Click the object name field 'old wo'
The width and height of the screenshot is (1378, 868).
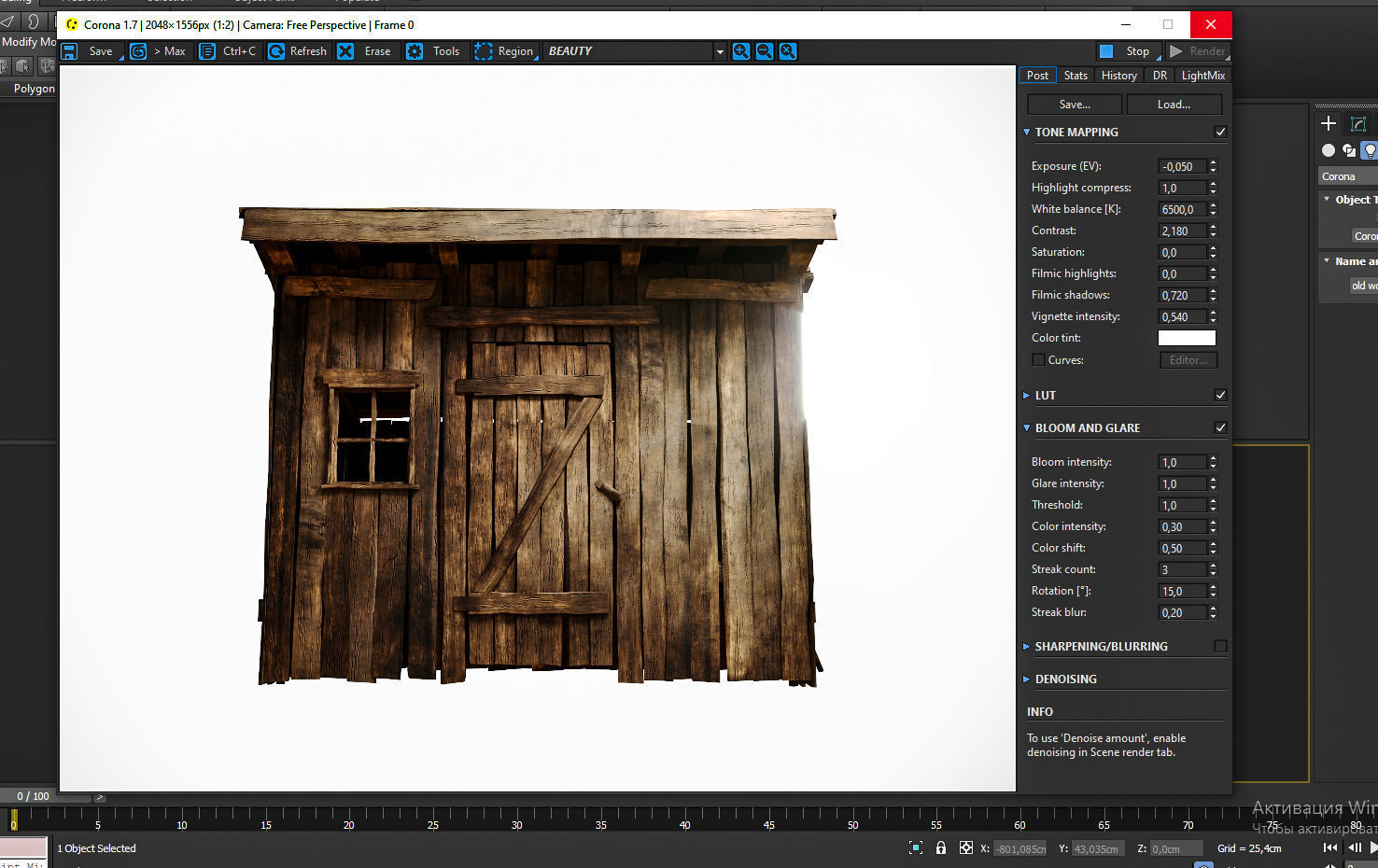(x=1363, y=286)
